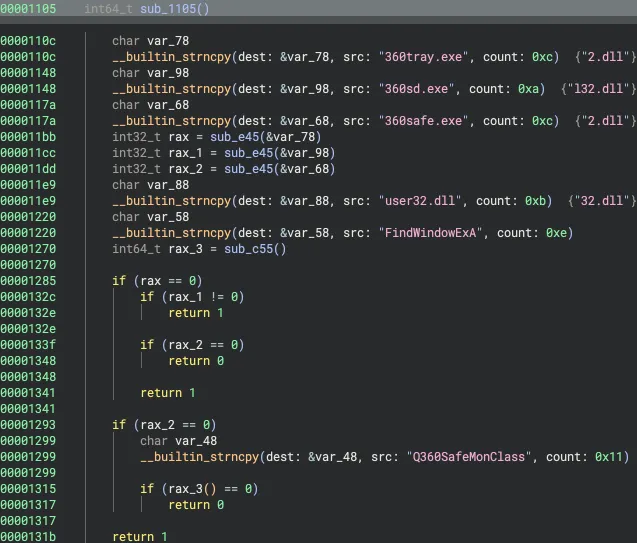Click the int64_t return type in the header

108,9
